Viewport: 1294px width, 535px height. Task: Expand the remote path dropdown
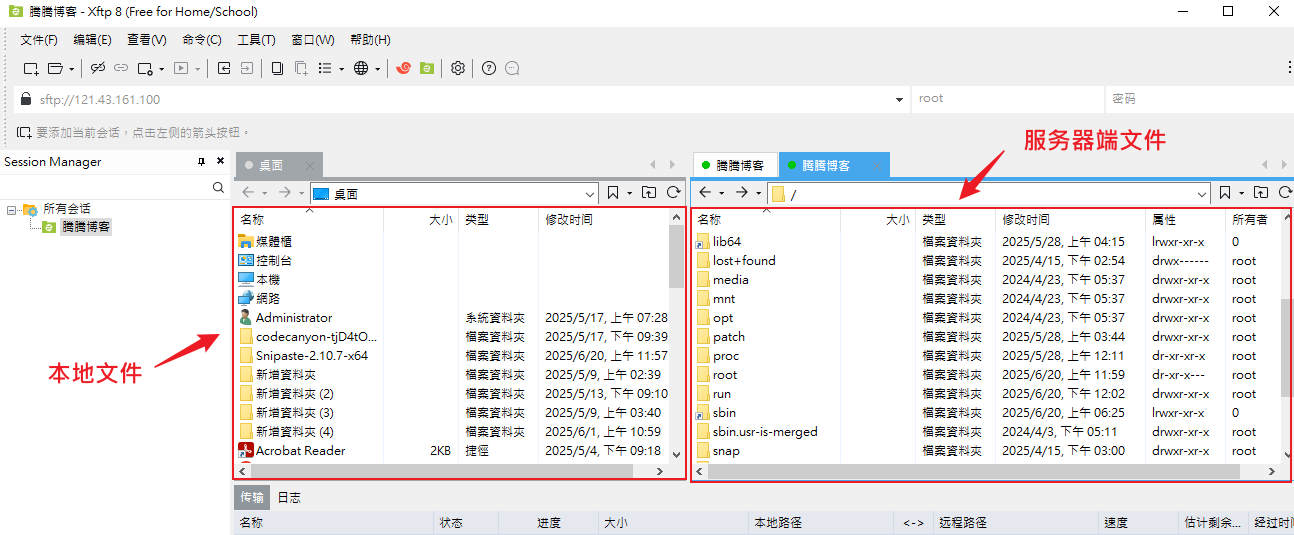tap(1202, 193)
